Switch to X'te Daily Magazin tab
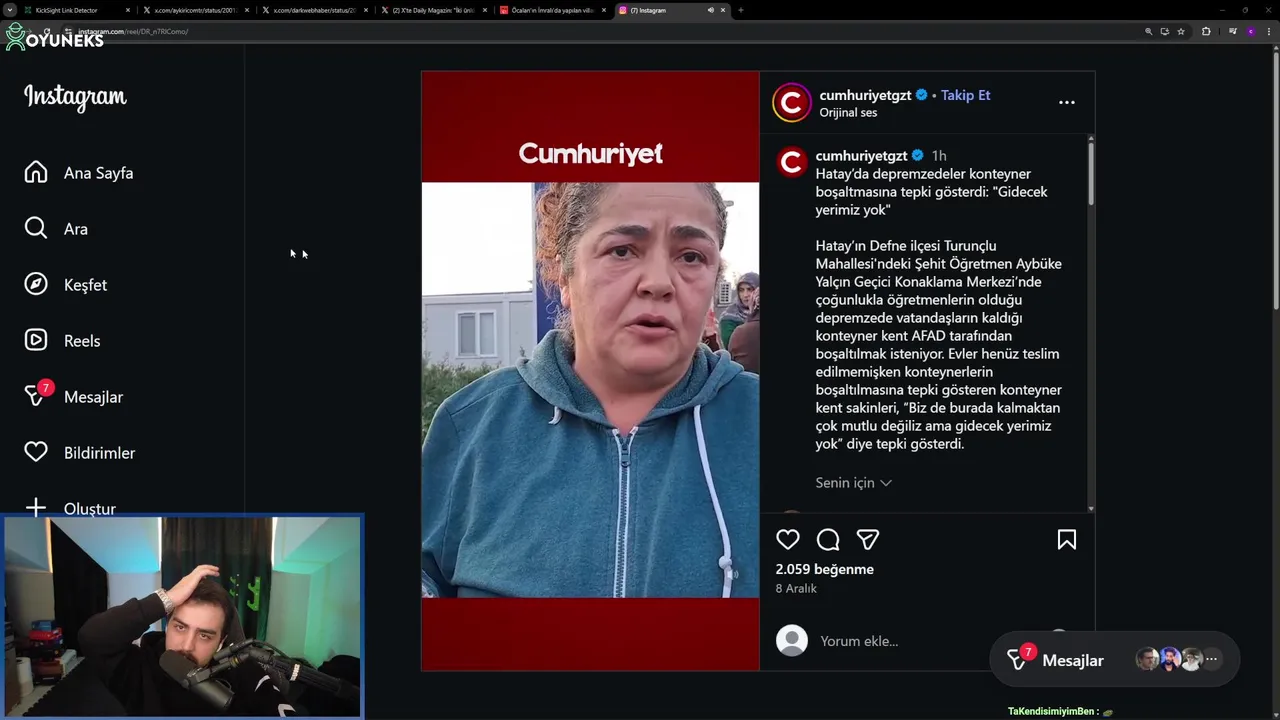This screenshot has height=720, width=1280. pos(433,10)
